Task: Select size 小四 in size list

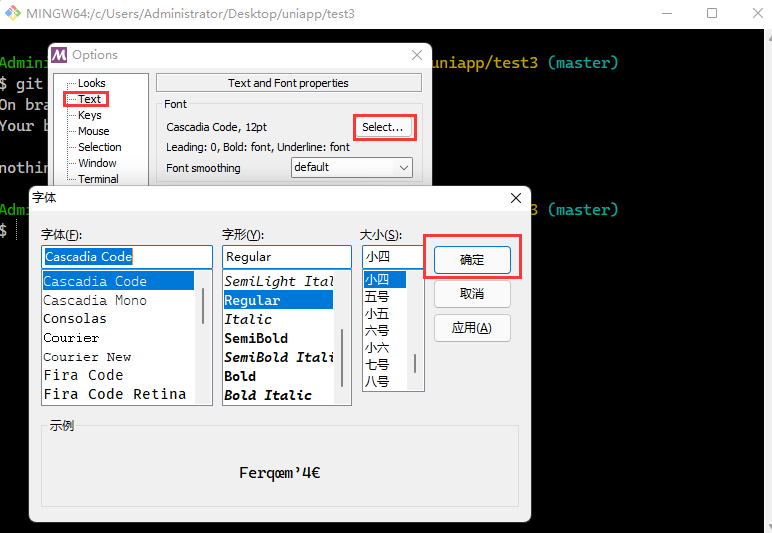Action: [385, 280]
